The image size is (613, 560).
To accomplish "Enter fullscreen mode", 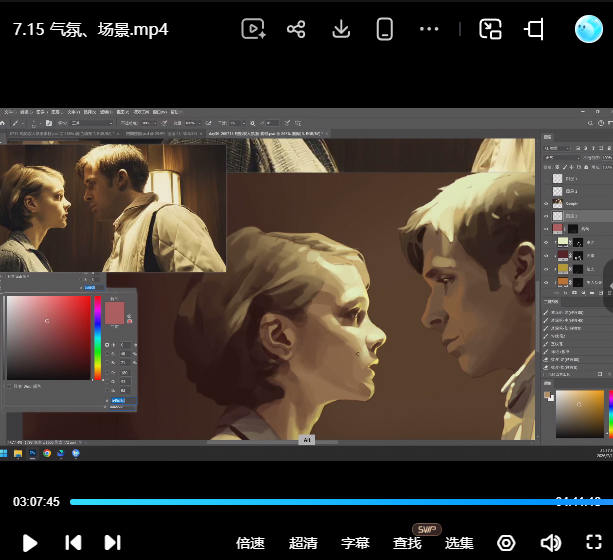I will click(594, 542).
